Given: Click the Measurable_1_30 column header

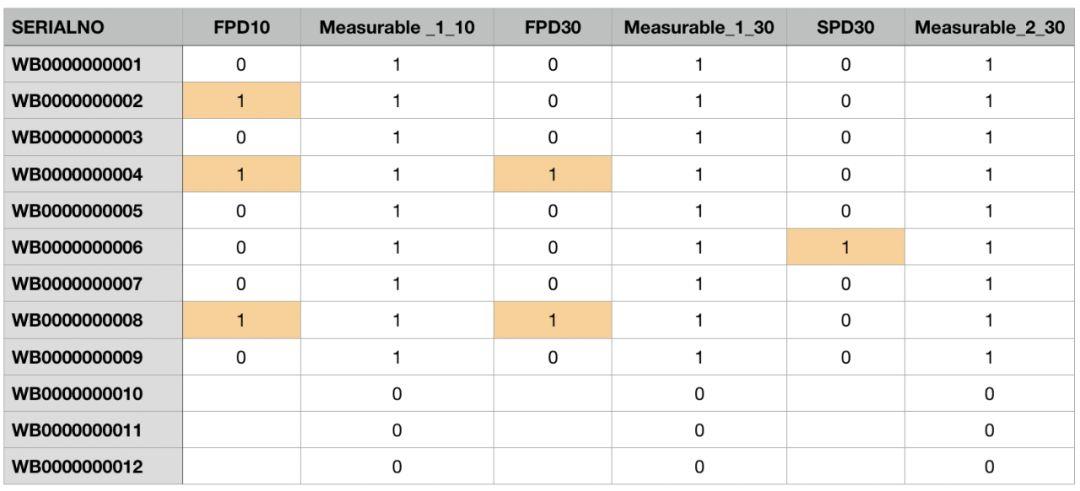Looking at the screenshot, I should pos(699,28).
